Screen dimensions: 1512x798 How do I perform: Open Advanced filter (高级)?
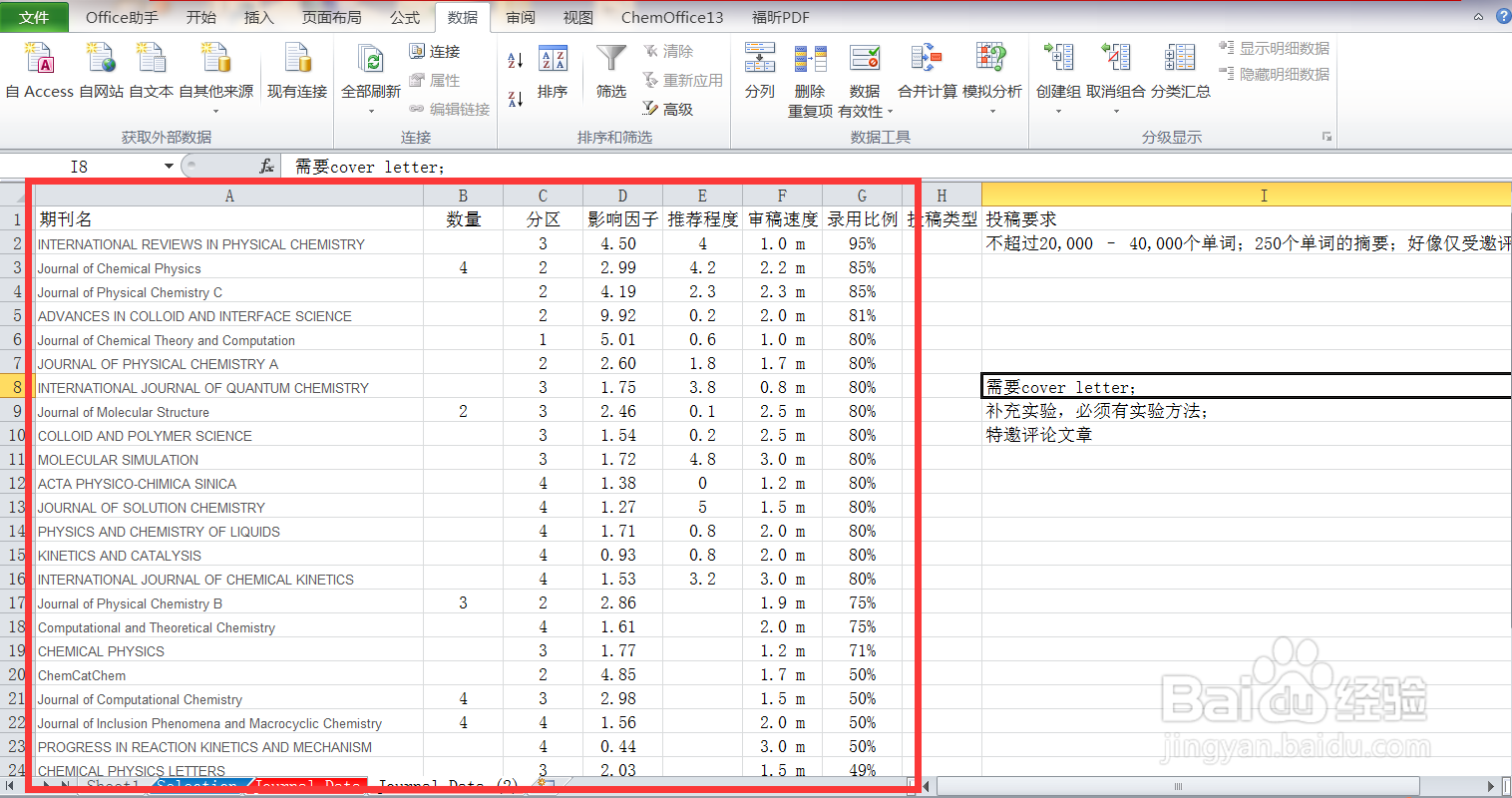pos(668,109)
